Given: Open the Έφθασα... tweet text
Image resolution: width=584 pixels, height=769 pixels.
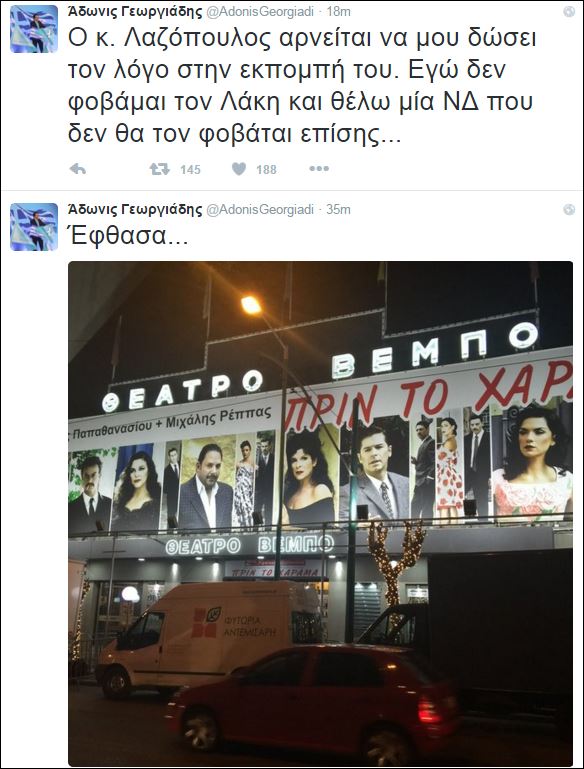Looking at the screenshot, I should pyautogui.click(x=128, y=237).
